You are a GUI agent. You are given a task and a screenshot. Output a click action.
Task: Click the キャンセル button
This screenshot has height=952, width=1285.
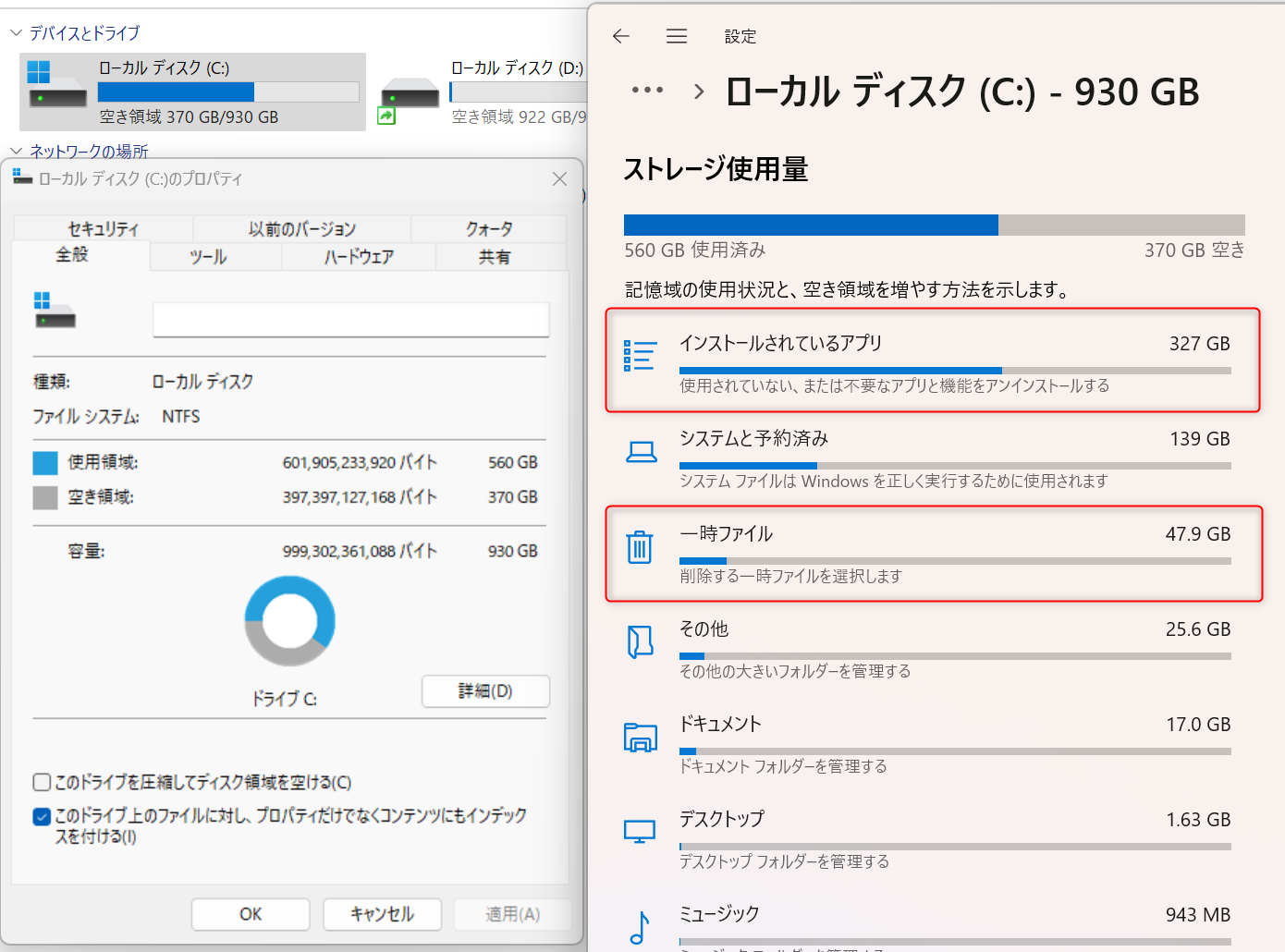pos(382,914)
